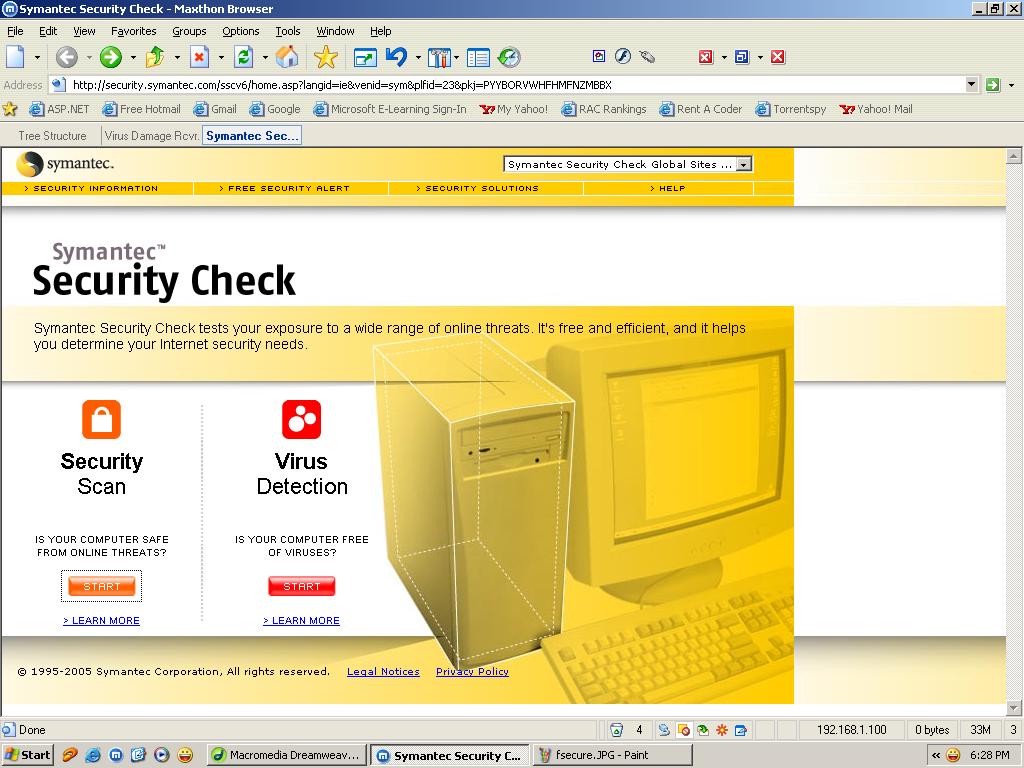
Task: Click the green arrow page icon in status bar
Action: (703, 730)
